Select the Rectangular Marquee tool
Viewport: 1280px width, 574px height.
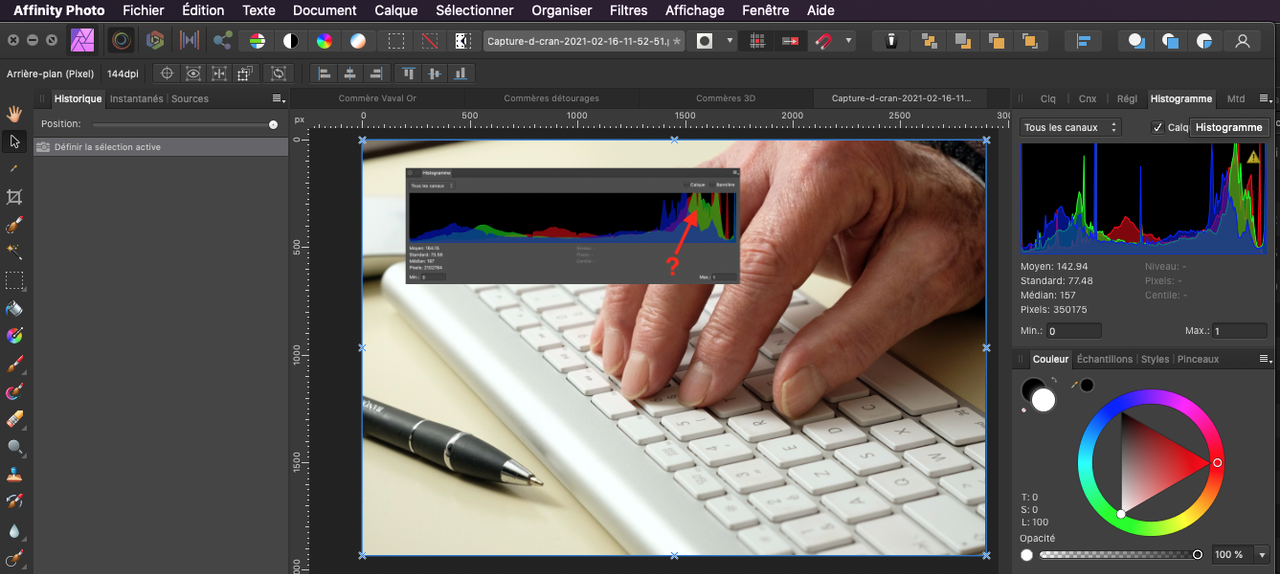tap(14, 280)
